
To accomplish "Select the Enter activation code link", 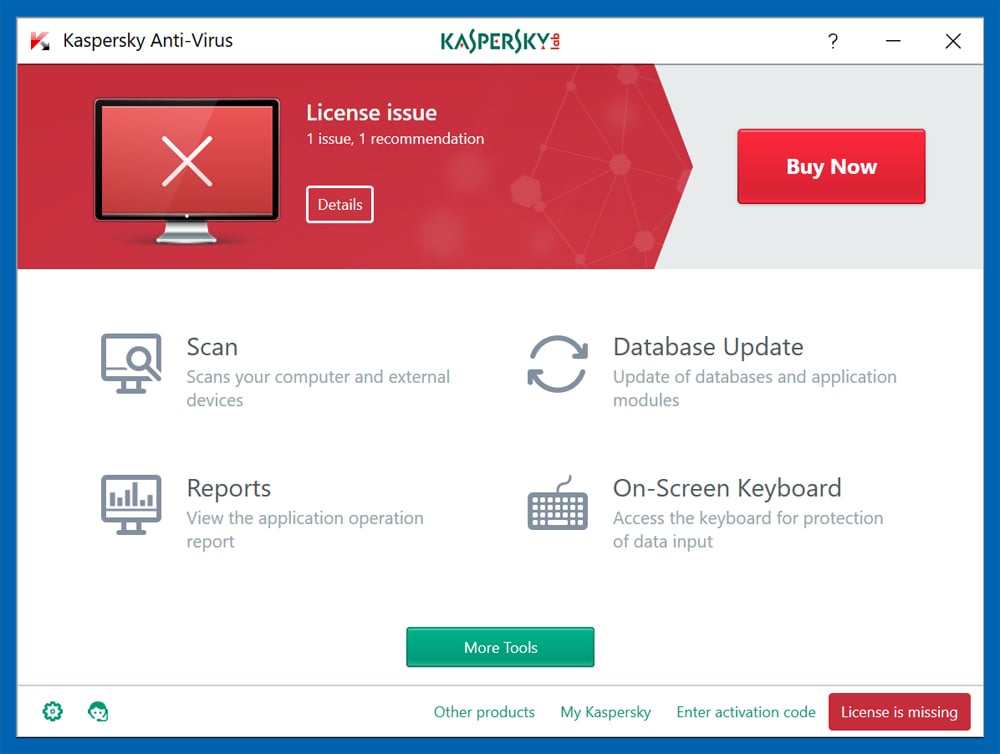I will coord(746,712).
